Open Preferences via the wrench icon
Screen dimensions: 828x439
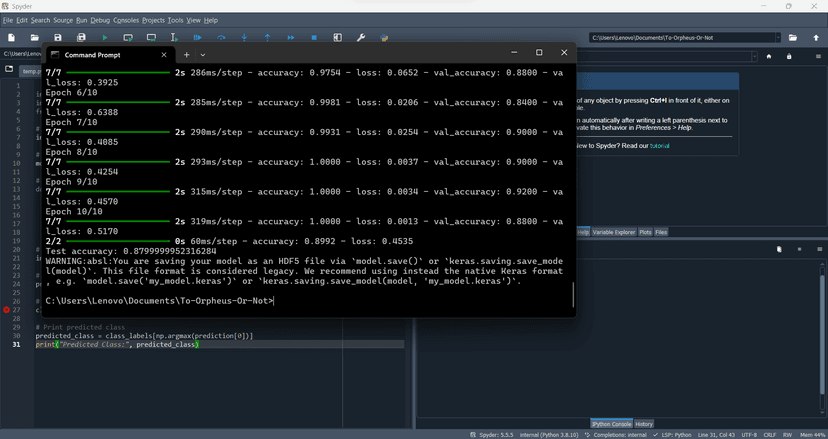[x=361, y=38]
